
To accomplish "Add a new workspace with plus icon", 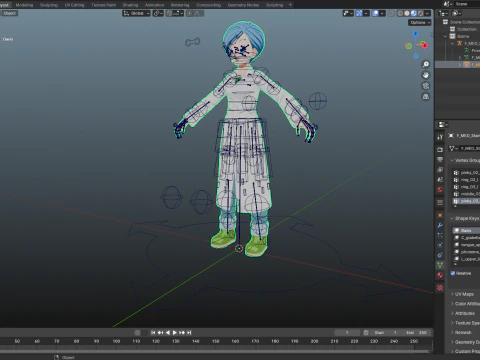I will (290, 5).
